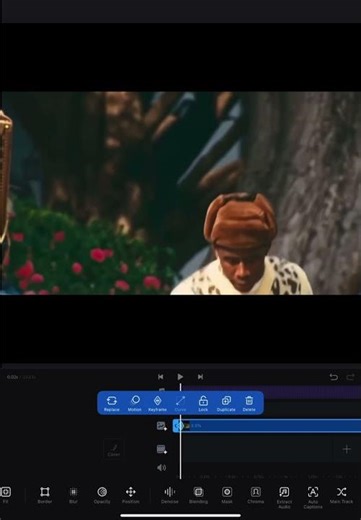Click the keyframe diamond on the clip
The height and width of the screenshot is (520, 361).
pyautogui.click(x=180, y=426)
